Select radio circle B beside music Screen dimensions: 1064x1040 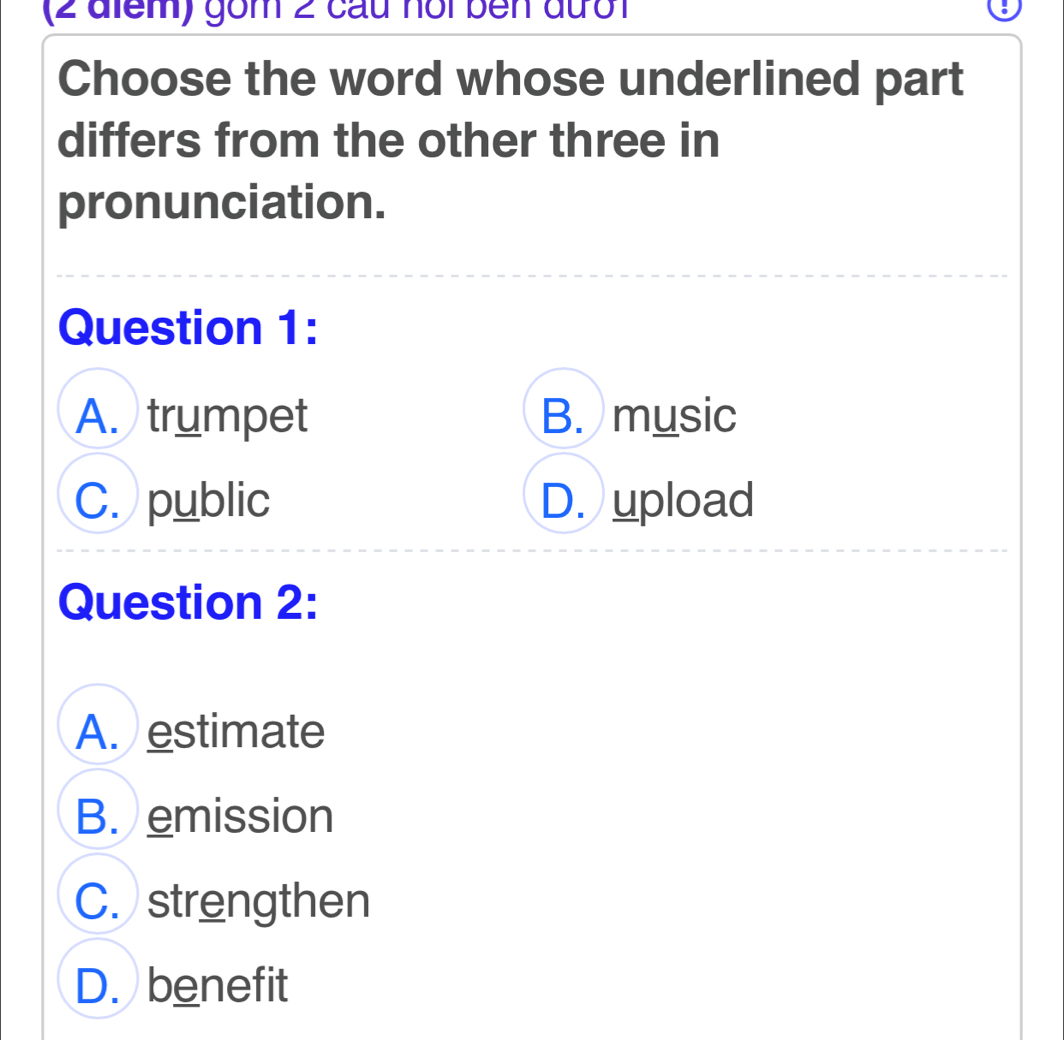563,416
